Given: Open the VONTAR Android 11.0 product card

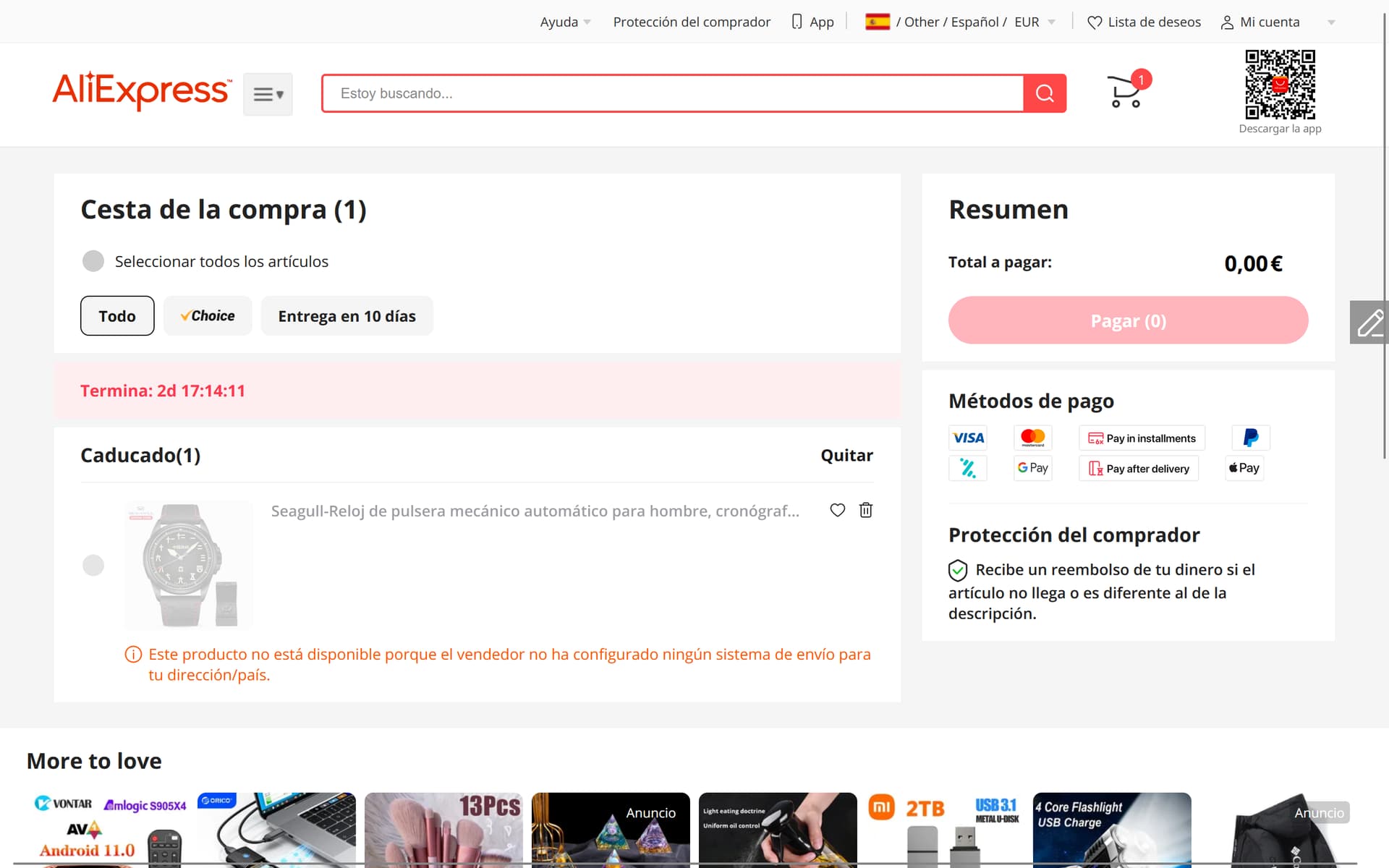Looking at the screenshot, I should 109,830.
